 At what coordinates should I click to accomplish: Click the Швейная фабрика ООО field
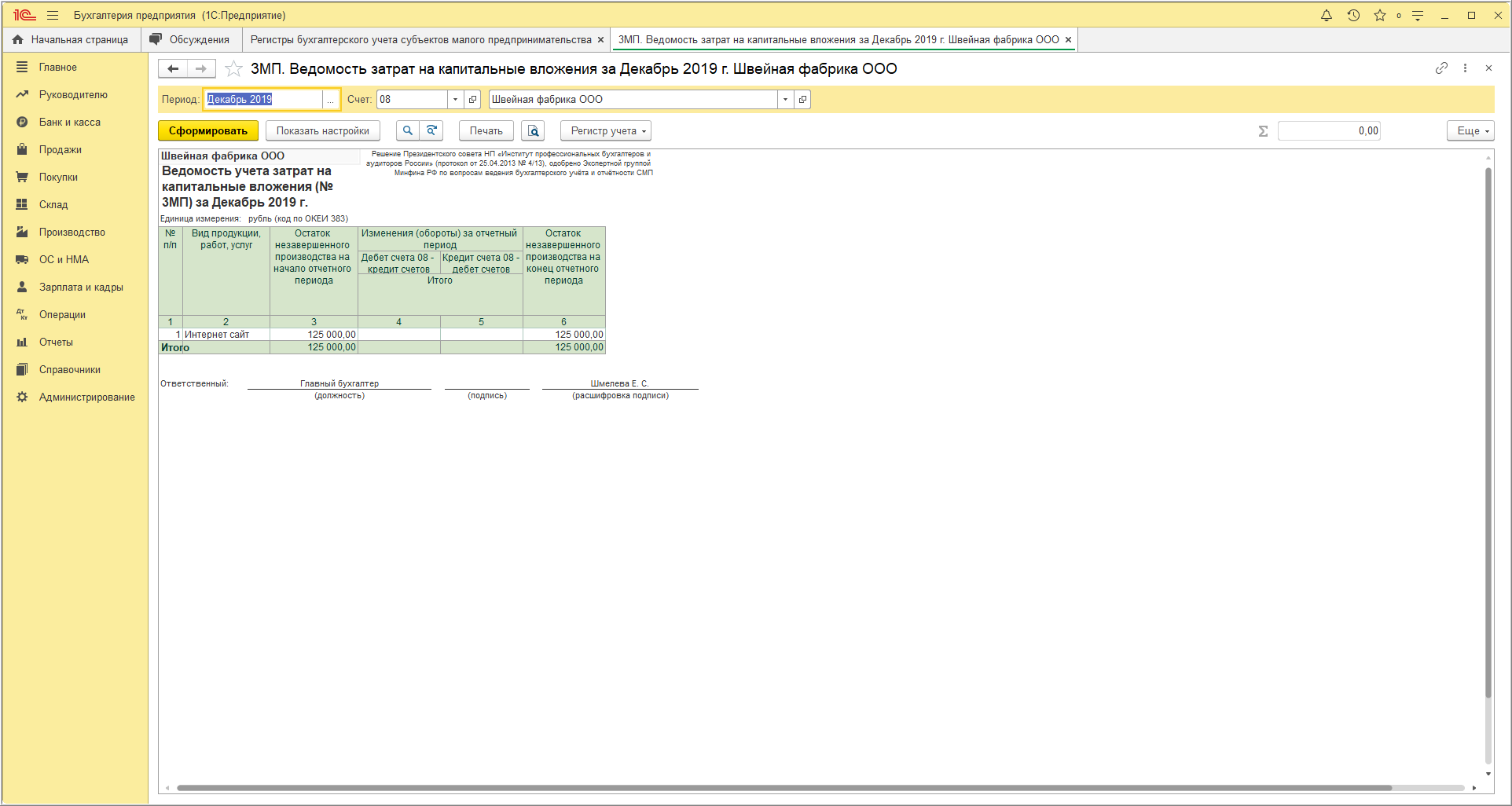click(x=633, y=100)
